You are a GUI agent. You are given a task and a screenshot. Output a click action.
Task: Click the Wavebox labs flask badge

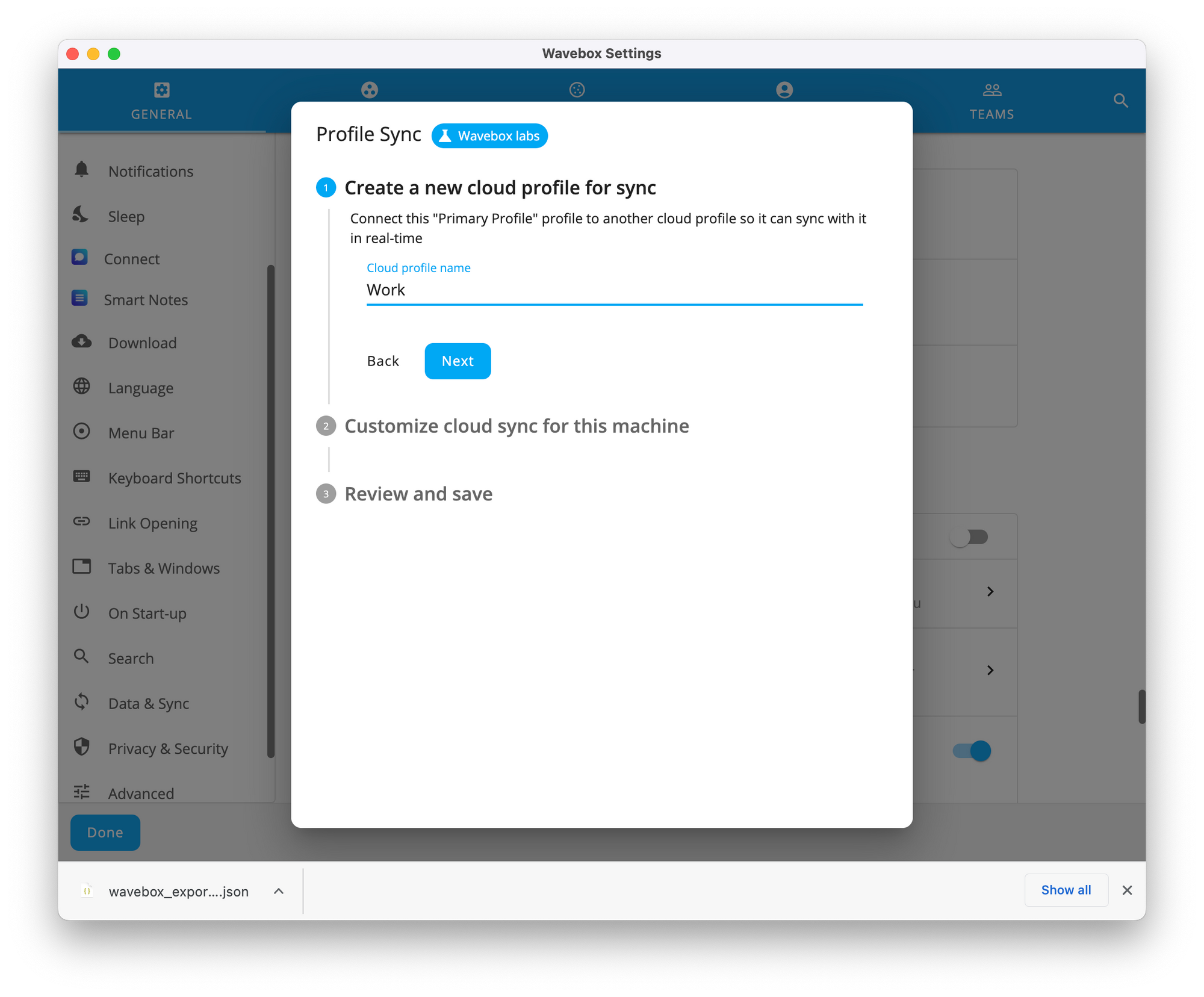tap(489, 136)
